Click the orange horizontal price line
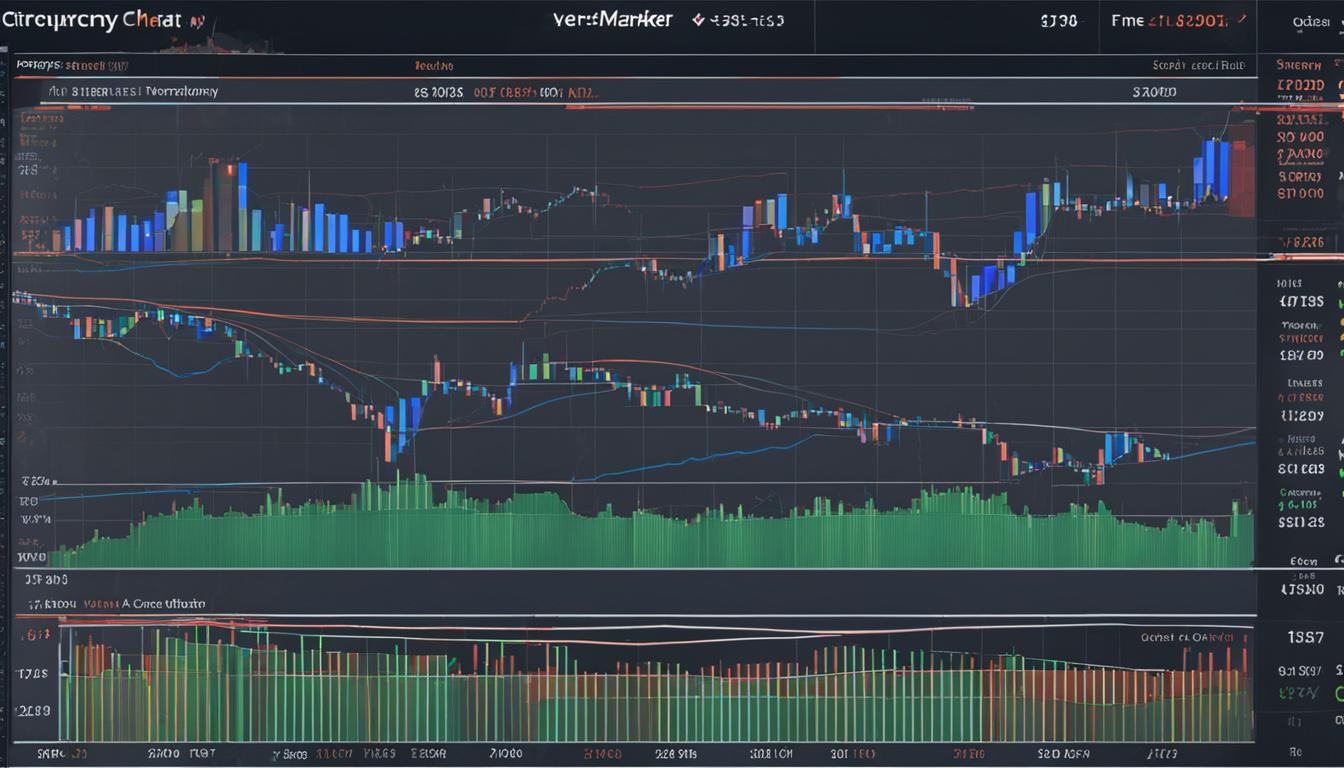This screenshot has height=768, width=1344. [640, 260]
